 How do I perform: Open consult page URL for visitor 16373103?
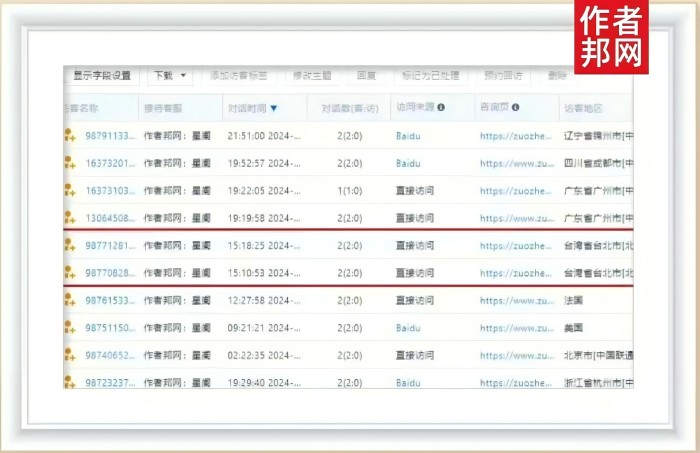pyautogui.click(x=517, y=191)
